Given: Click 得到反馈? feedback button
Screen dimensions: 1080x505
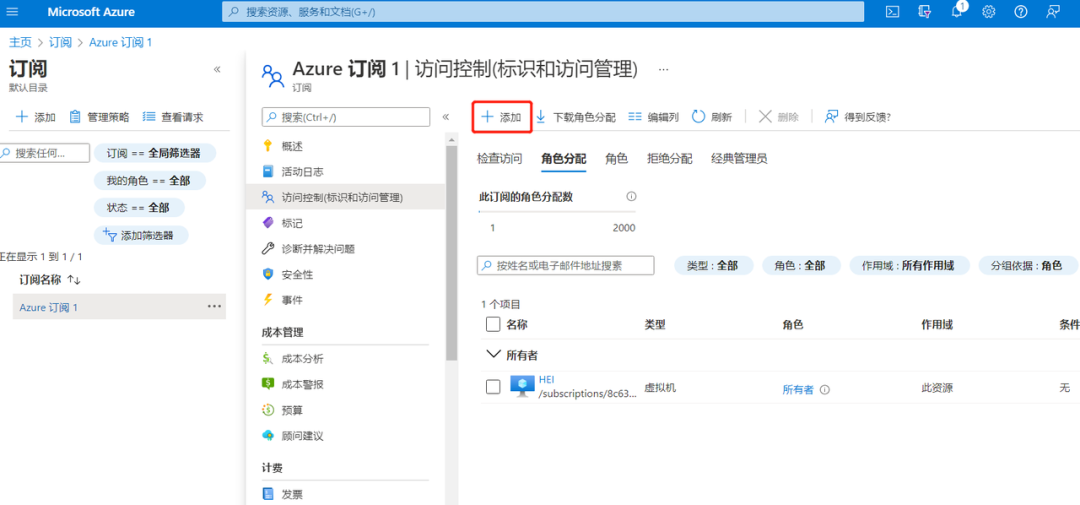Looking at the screenshot, I should pos(858,117).
